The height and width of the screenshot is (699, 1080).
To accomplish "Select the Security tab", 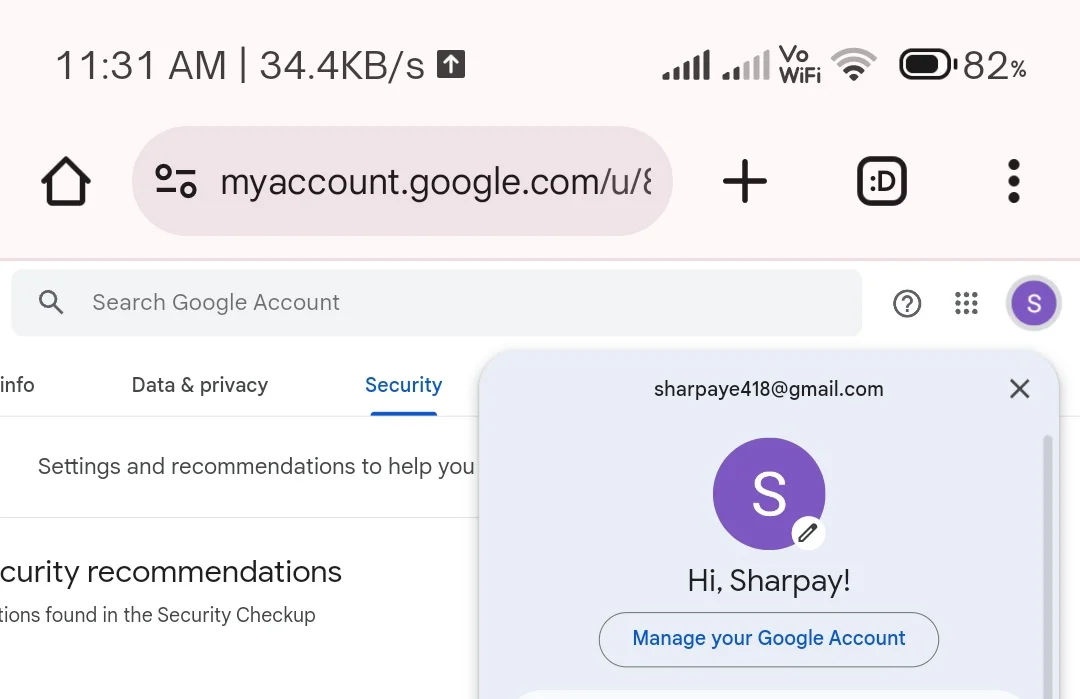I will point(404,385).
